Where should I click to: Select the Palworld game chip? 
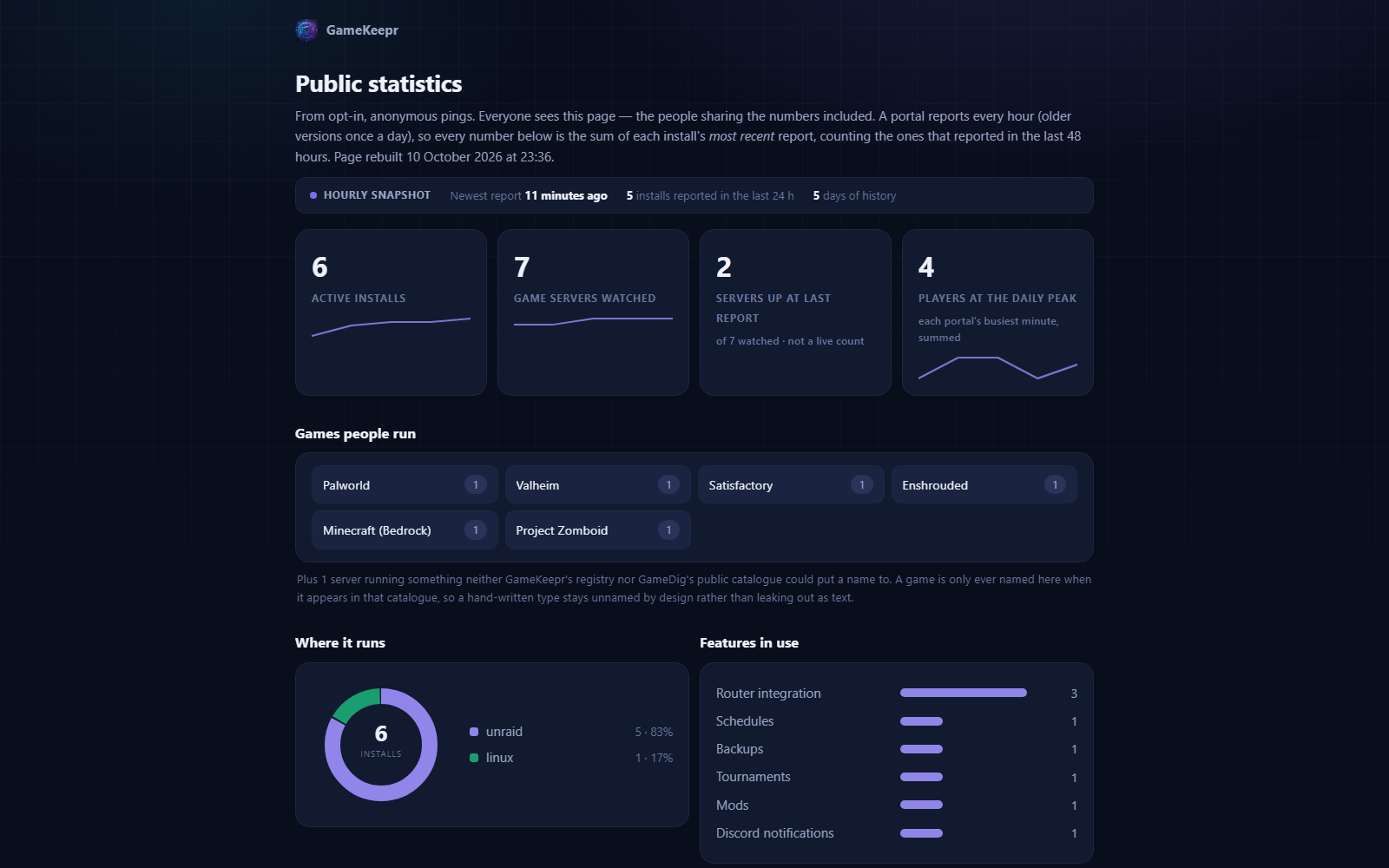pos(405,484)
